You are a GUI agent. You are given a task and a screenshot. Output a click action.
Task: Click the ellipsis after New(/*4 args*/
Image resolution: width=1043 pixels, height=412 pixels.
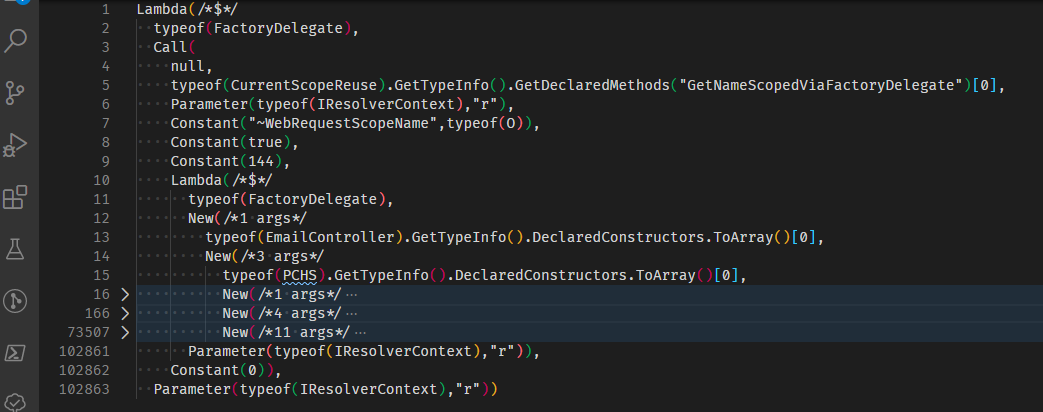point(353,313)
